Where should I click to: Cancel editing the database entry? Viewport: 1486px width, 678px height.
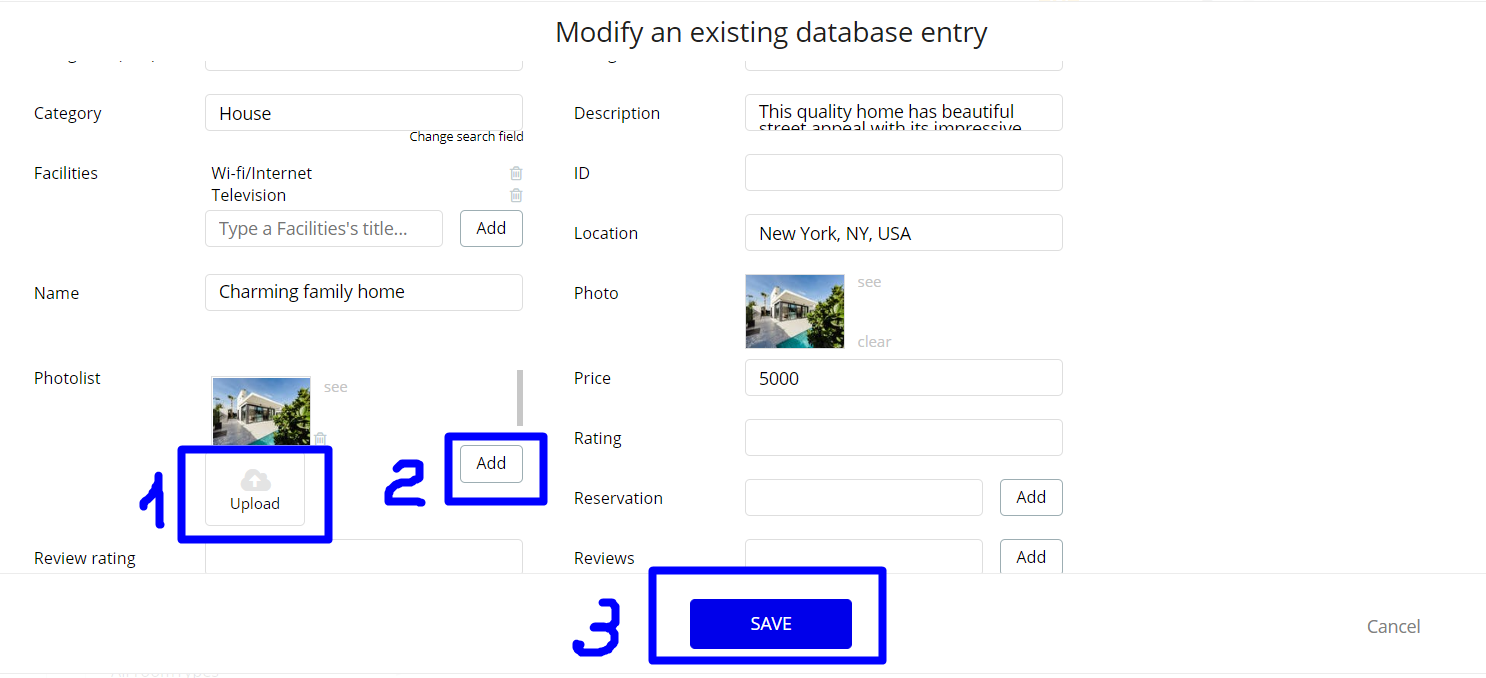[1394, 626]
